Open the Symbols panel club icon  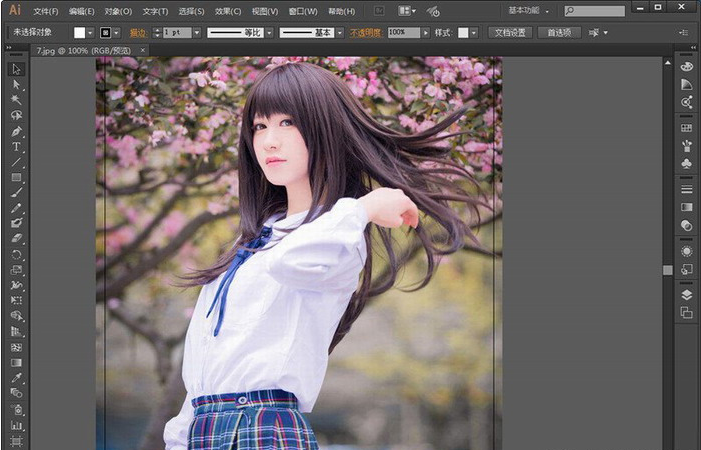[686, 163]
